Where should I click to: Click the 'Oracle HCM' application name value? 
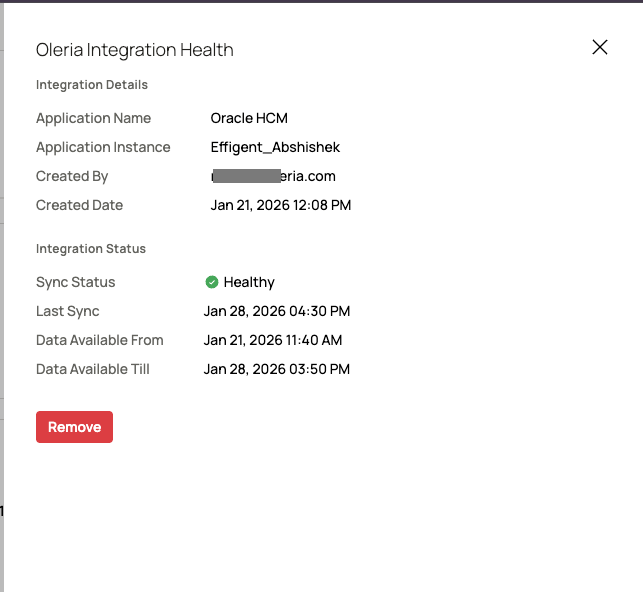click(x=249, y=118)
